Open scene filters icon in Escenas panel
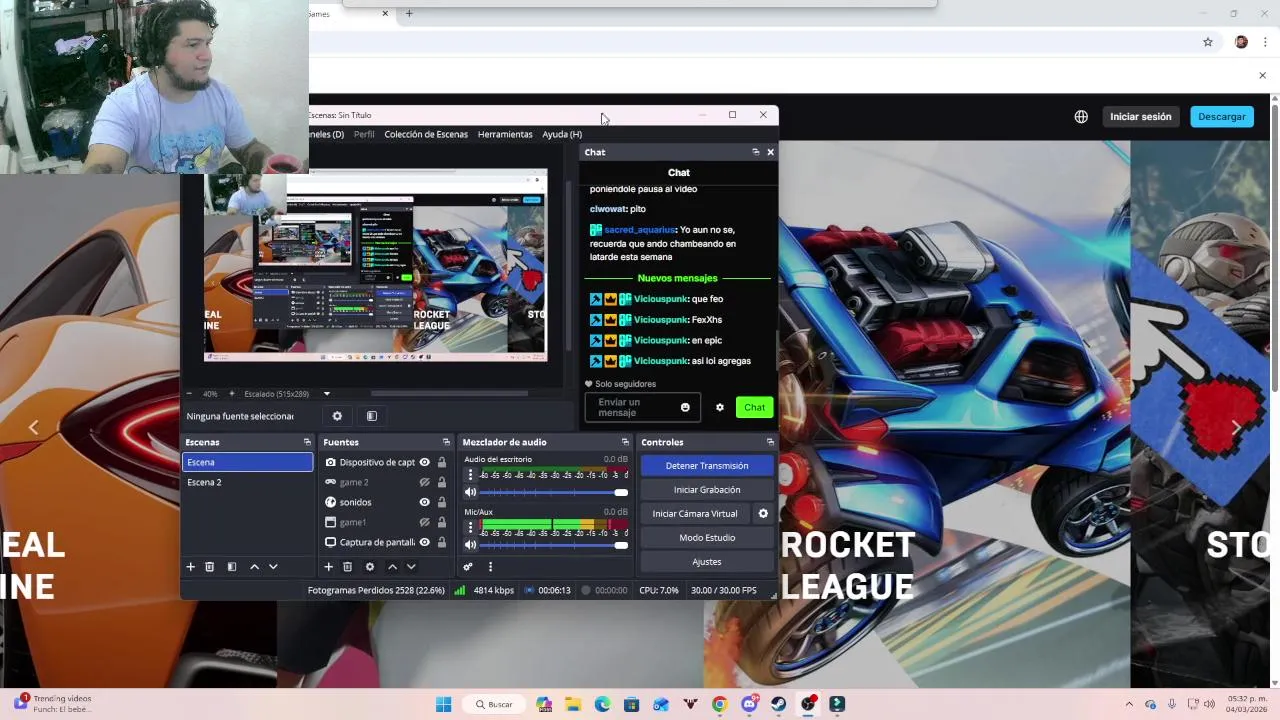 (231, 567)
